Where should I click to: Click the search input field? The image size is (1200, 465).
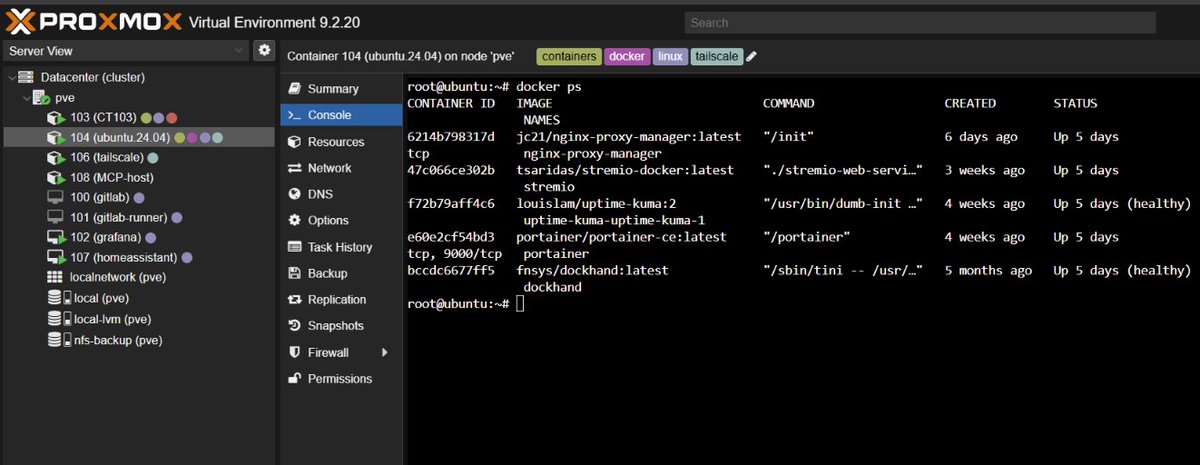click(x=920, y=22)
